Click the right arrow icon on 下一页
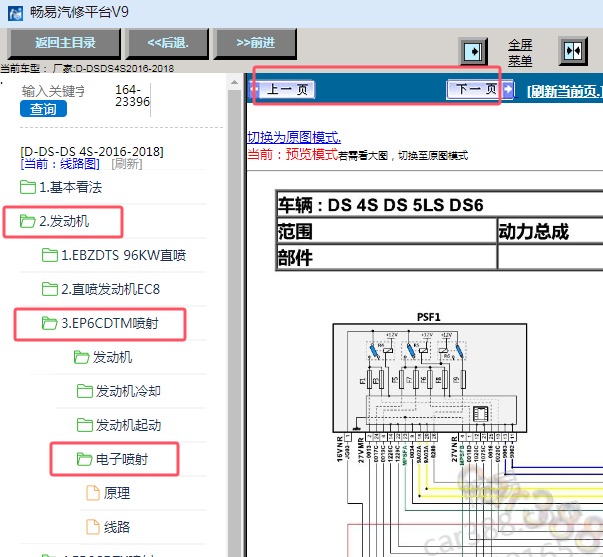The image size is (603, 557). coord(508,90)
